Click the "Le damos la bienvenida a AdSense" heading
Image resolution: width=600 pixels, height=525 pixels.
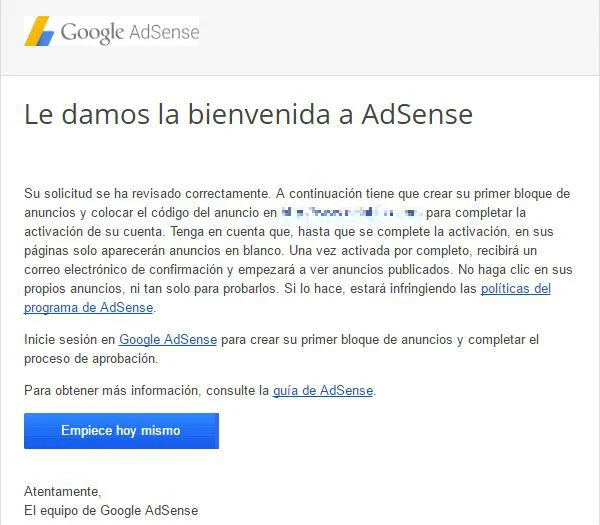tap(248, 114)
